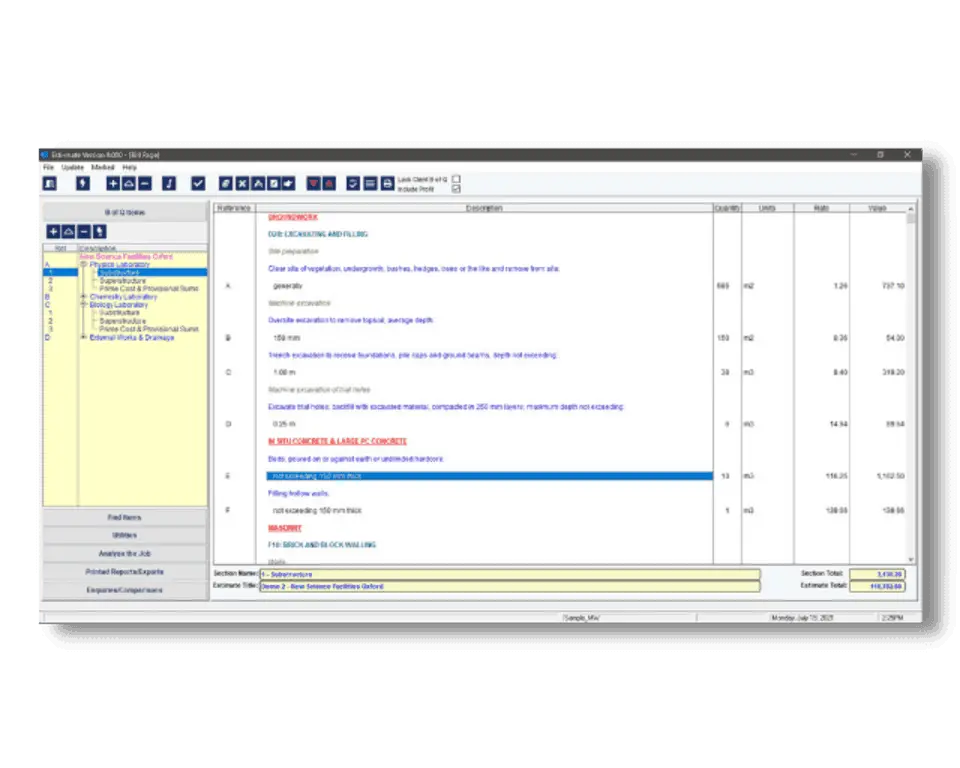This screenshot has height=768, width=960.
Task: Click the plus icon in main toolbar
Action: [x=113, y=184]
